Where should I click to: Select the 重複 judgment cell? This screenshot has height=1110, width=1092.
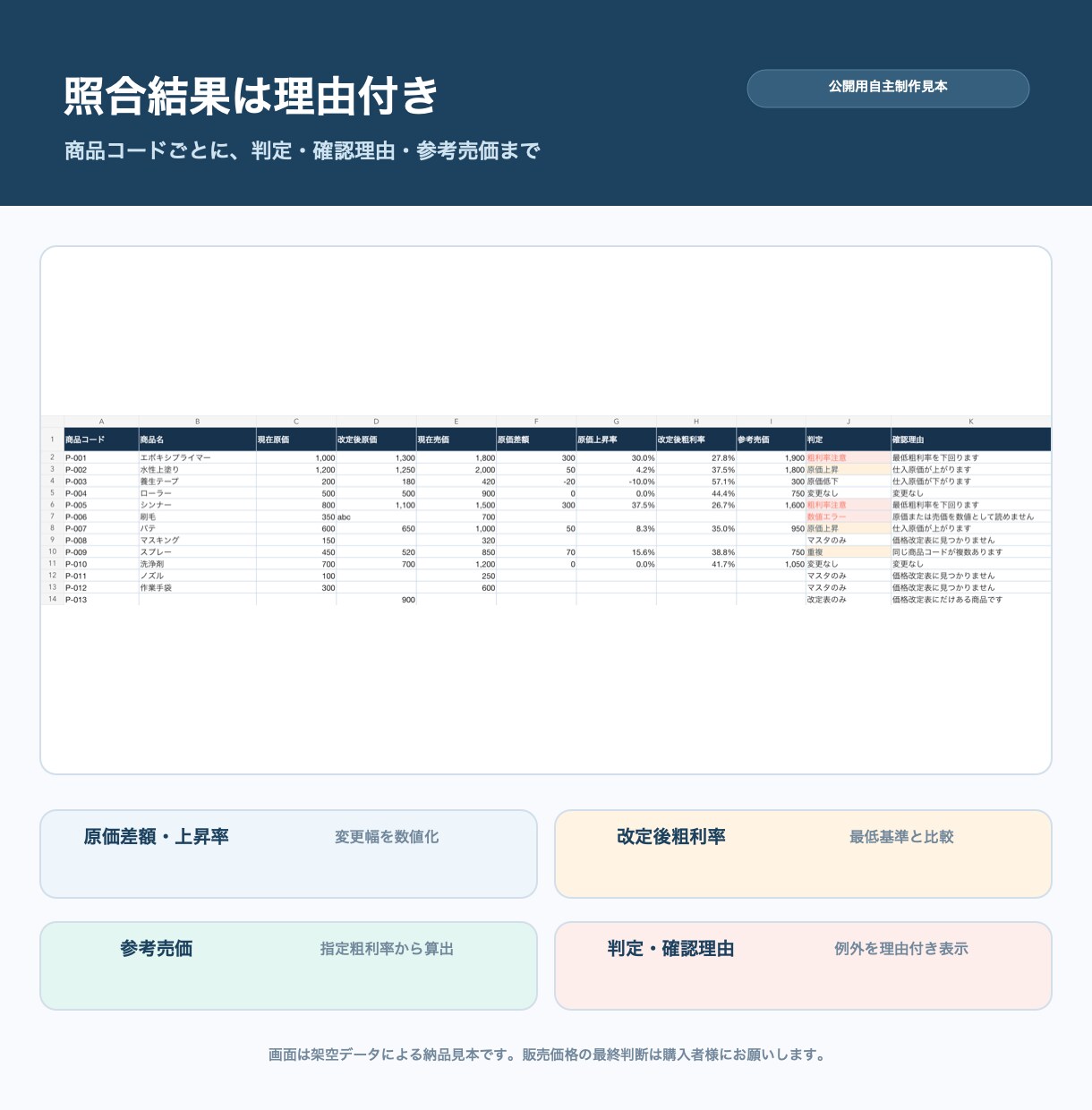coord(849,552)
